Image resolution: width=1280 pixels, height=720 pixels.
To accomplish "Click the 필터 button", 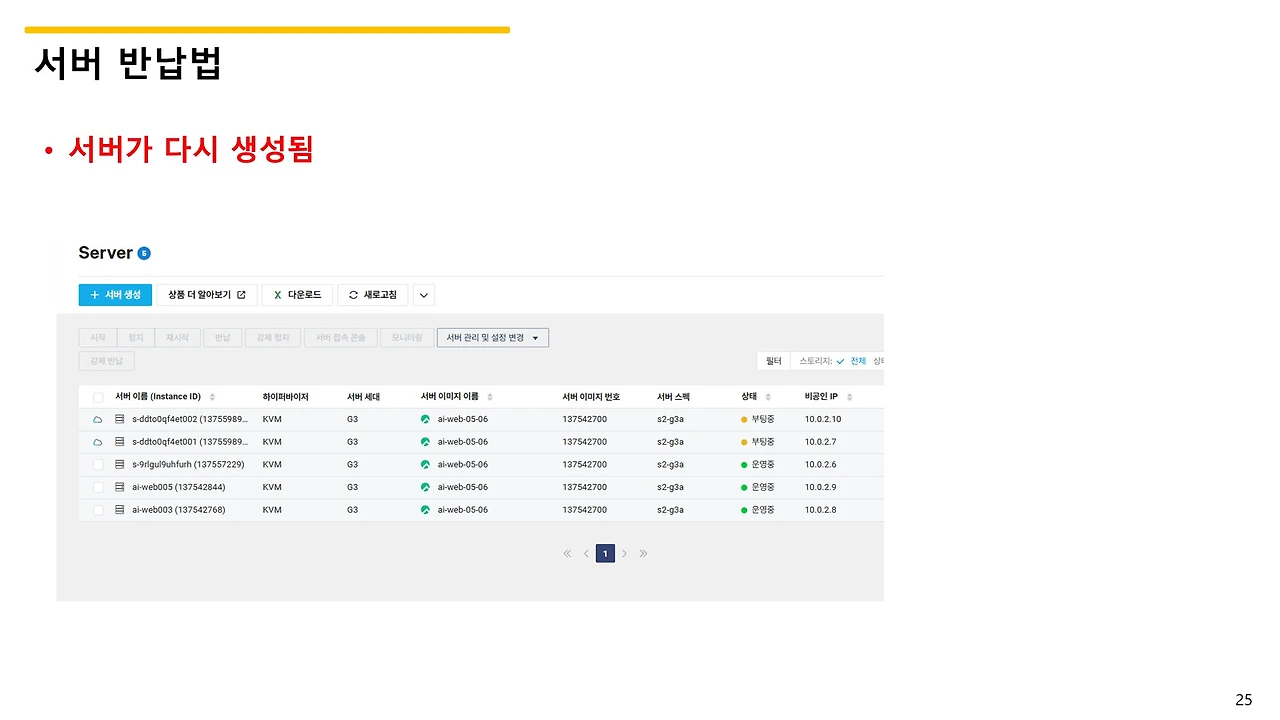I will [773, 361].
